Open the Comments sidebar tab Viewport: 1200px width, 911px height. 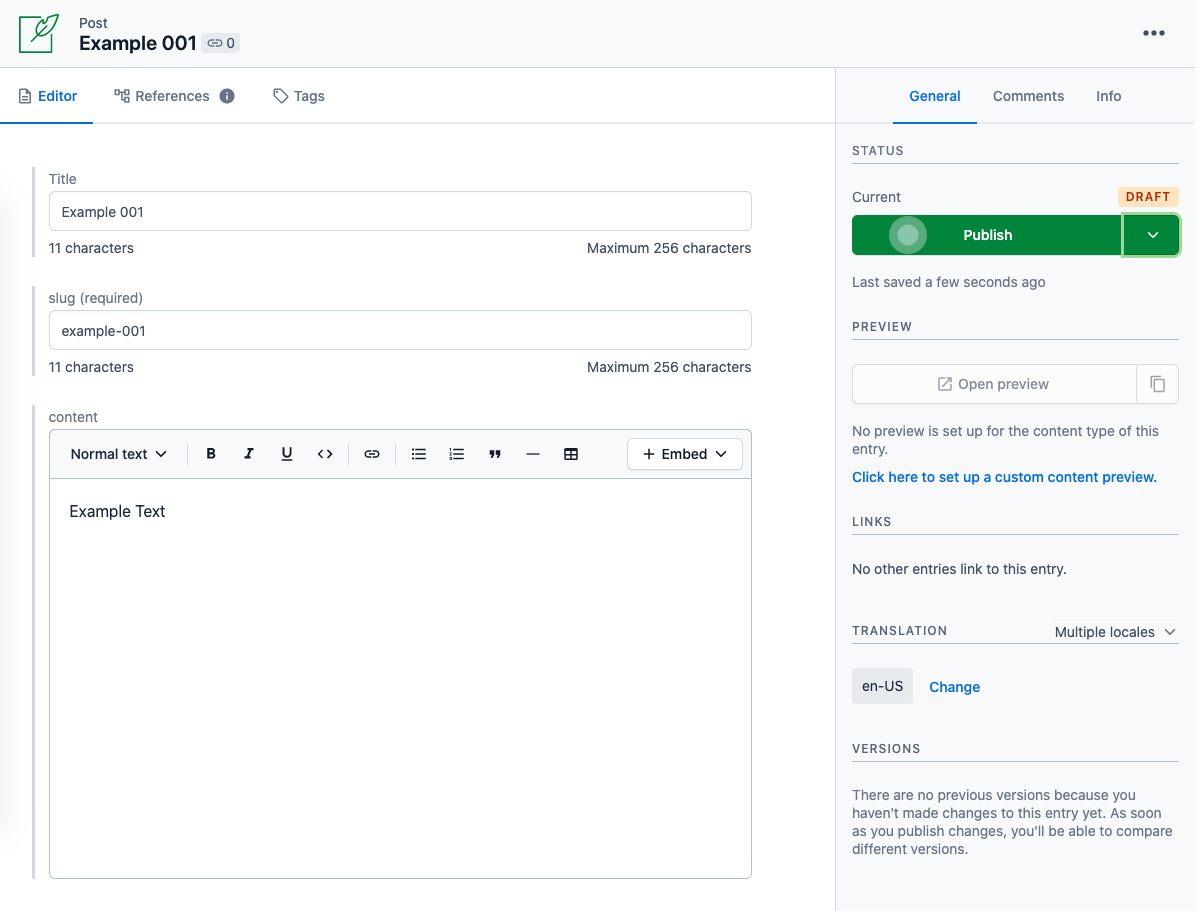(1028, 96)
